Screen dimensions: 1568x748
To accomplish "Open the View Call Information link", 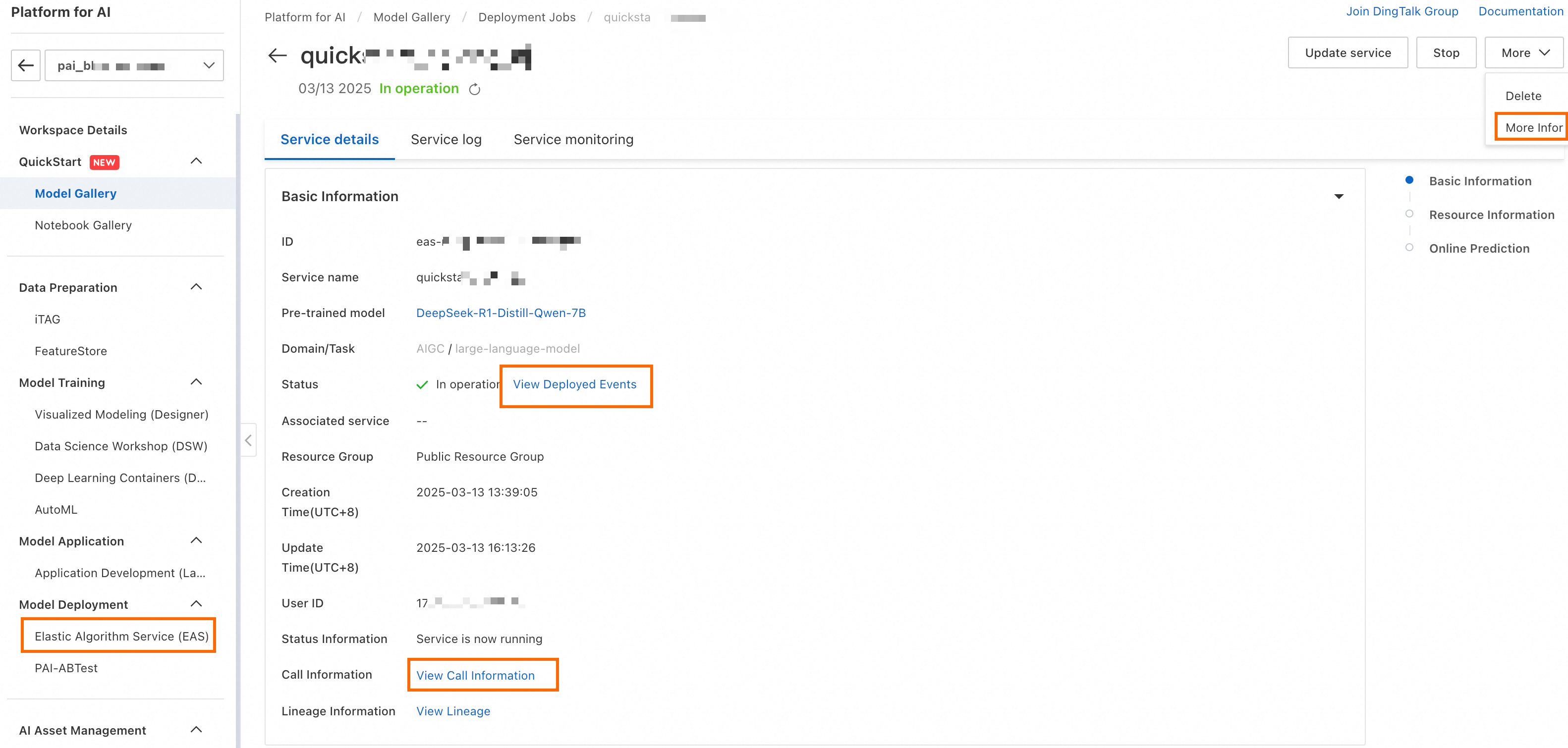I will click(x=475, y=675).
